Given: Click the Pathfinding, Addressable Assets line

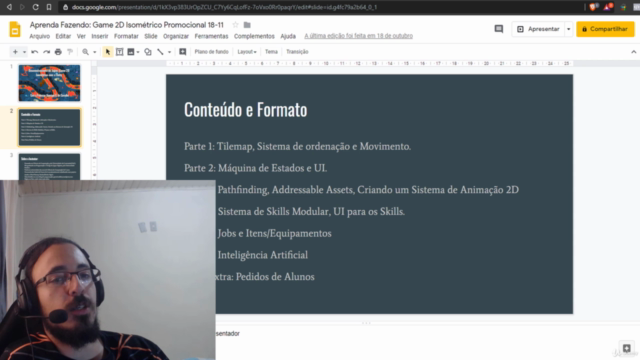Looking at the screenshot, I should point(368,190).
